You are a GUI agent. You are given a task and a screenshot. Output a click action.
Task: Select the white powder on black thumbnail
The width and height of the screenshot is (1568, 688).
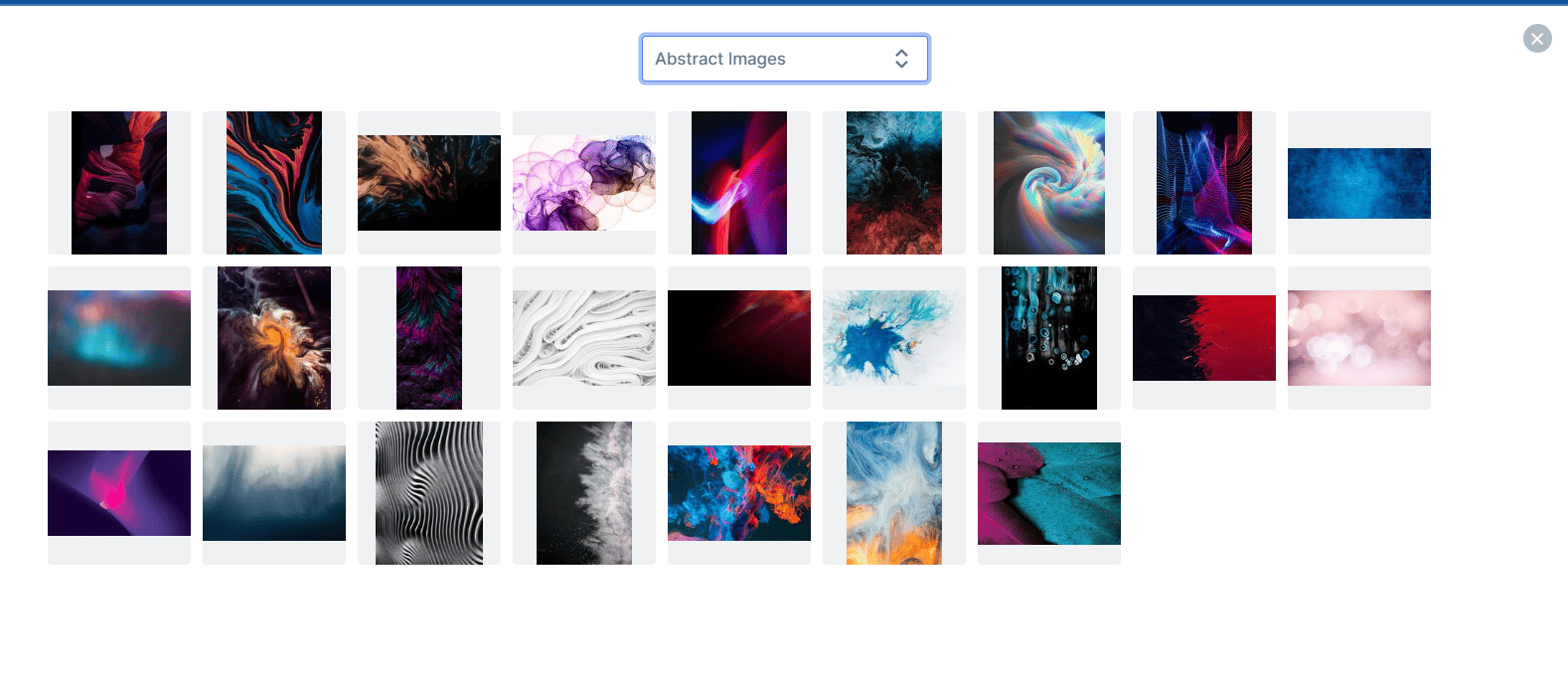coord(584,493)
